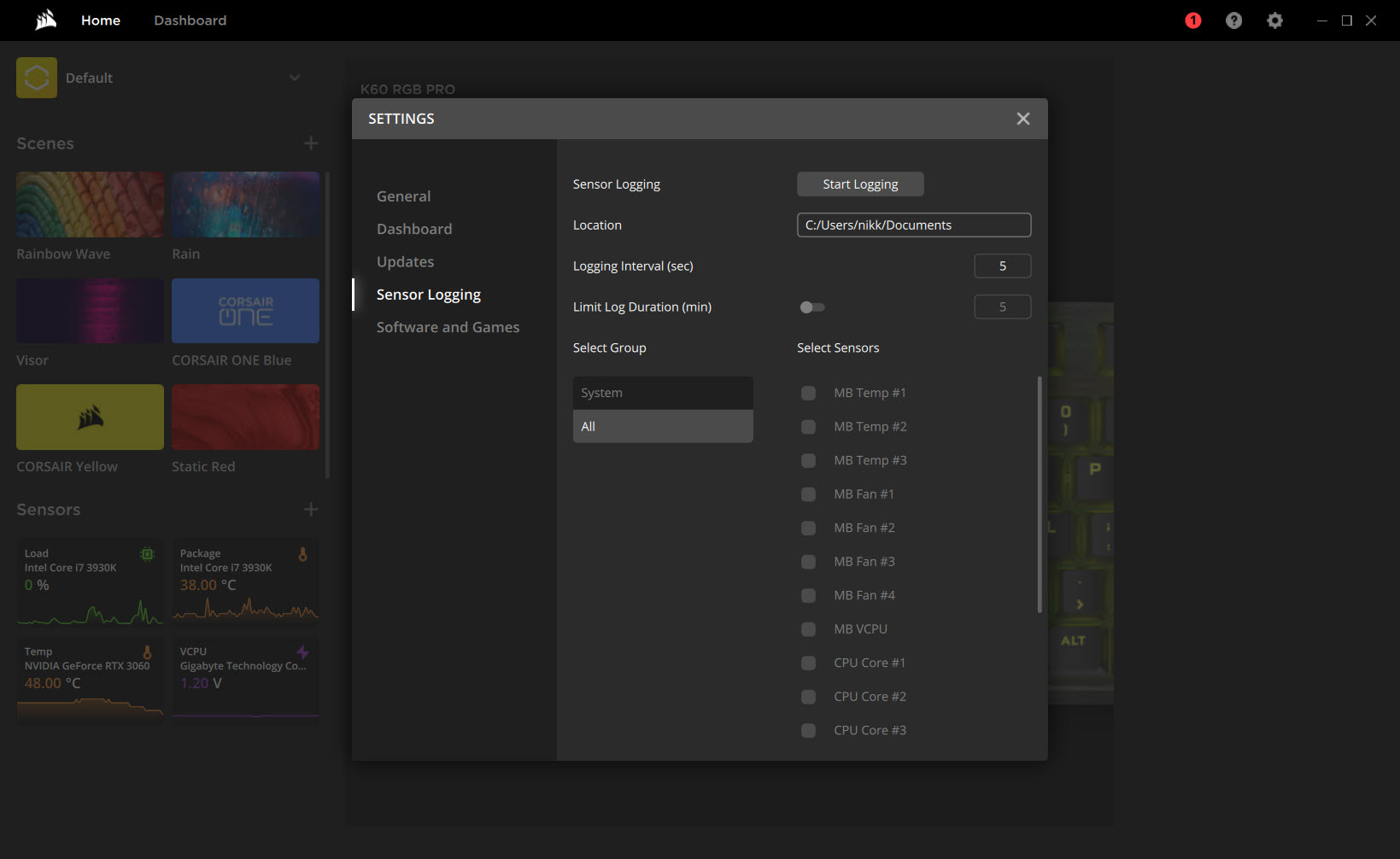Image resolution: width=1400 pixels, height=859 pixels.
Task: Click the Default profile hexagon icon
Action: pyautogui.click(x=37, y=78)
